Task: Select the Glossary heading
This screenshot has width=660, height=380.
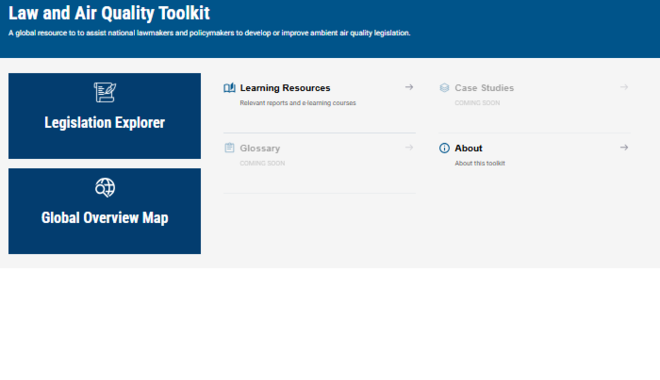Action: tap(260, 148)
